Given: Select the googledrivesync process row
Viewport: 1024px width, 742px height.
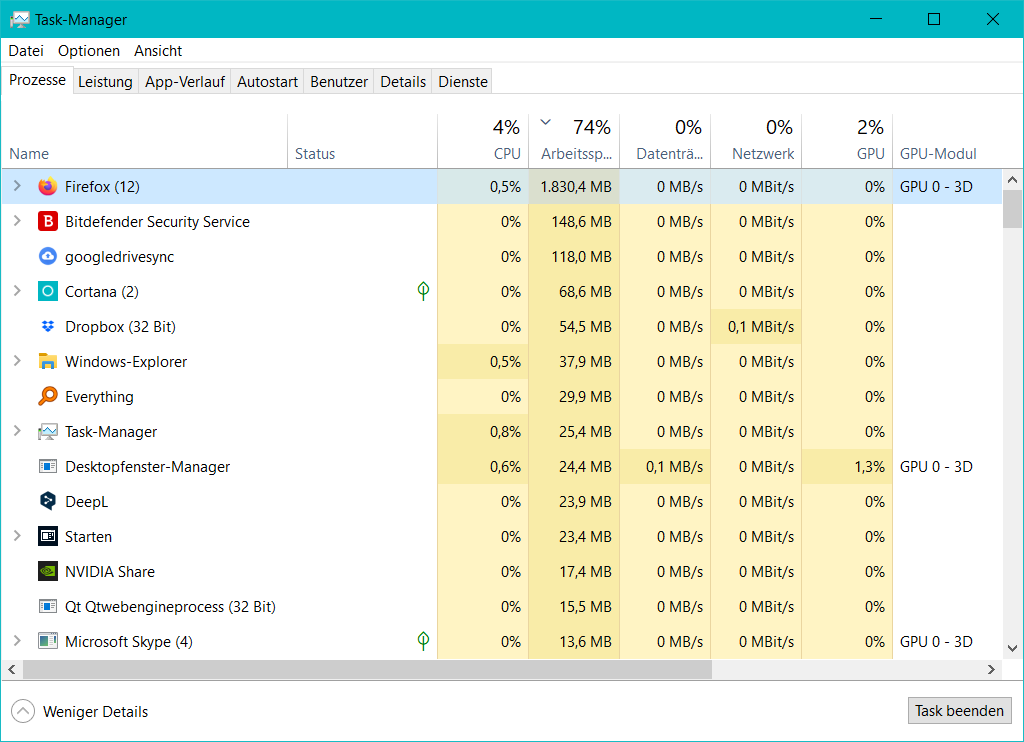Looking at the screenshot, I should pos(502,257).
